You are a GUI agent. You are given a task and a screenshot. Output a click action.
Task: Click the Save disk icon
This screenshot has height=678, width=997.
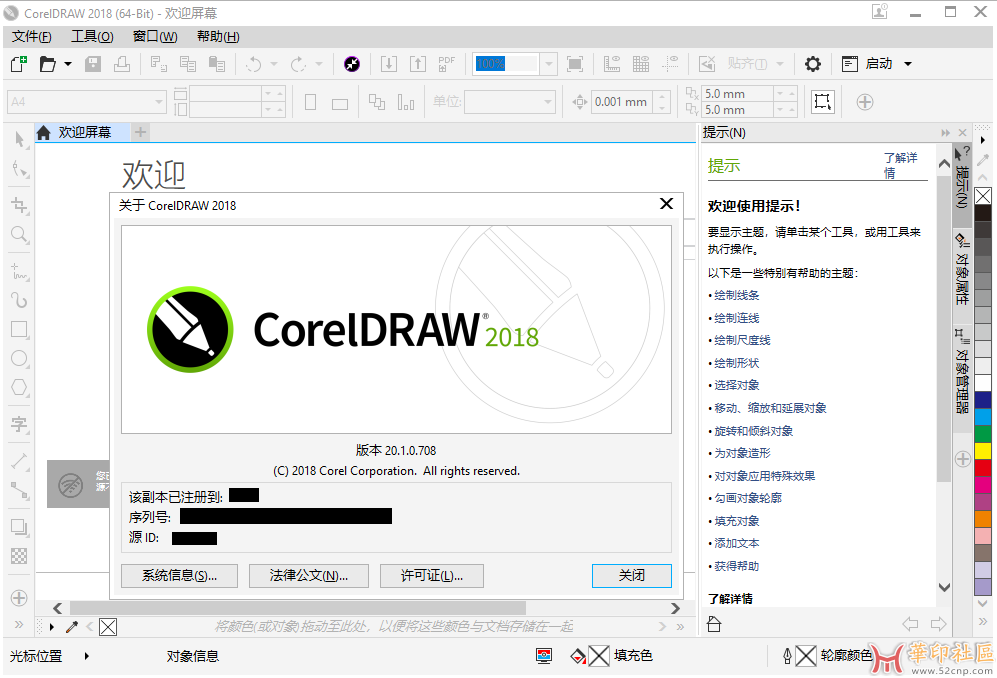coord(93,64)
